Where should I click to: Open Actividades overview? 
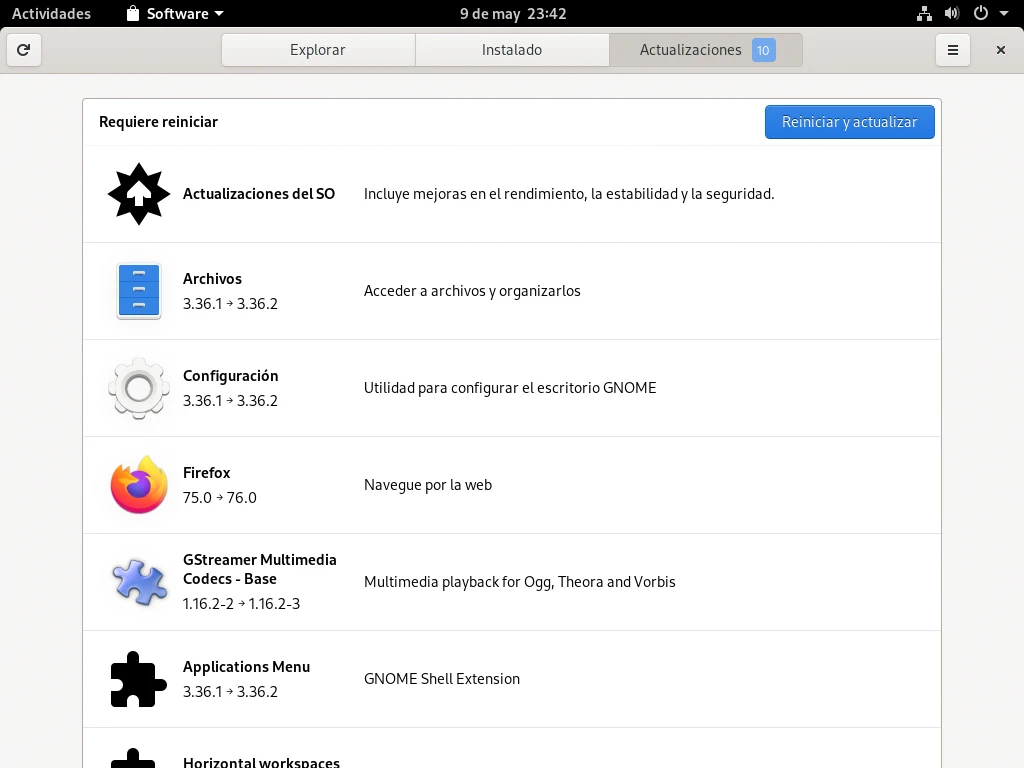[51, 14]
